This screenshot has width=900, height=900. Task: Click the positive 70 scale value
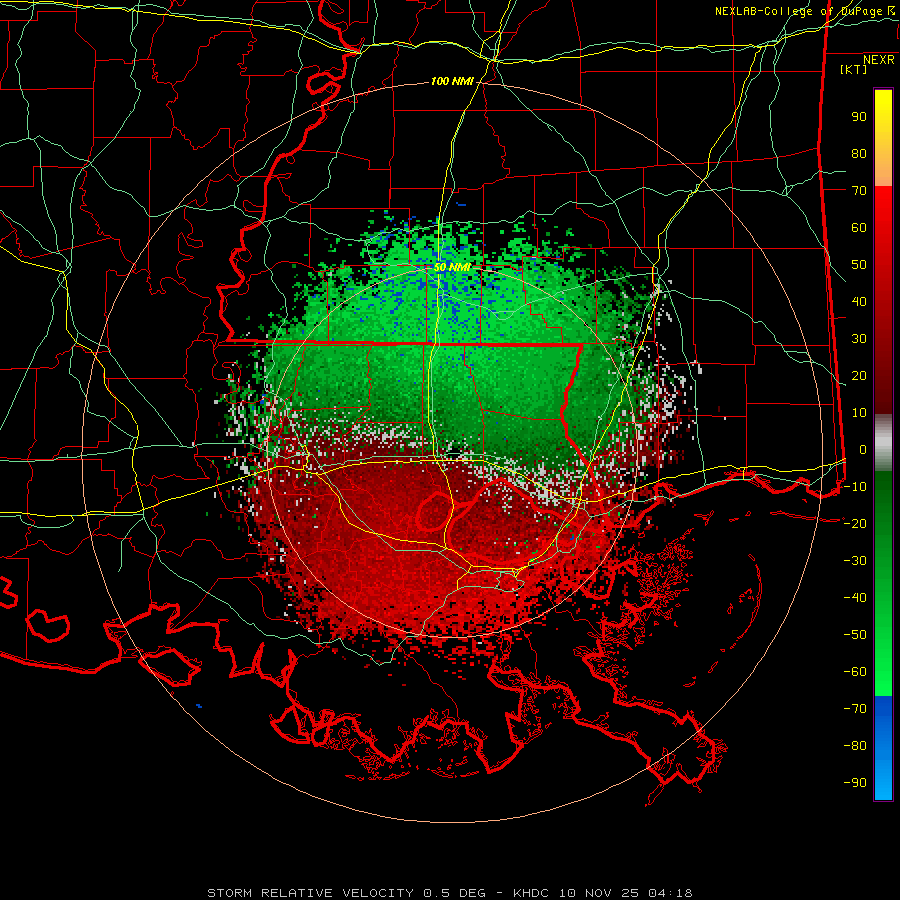859,191
